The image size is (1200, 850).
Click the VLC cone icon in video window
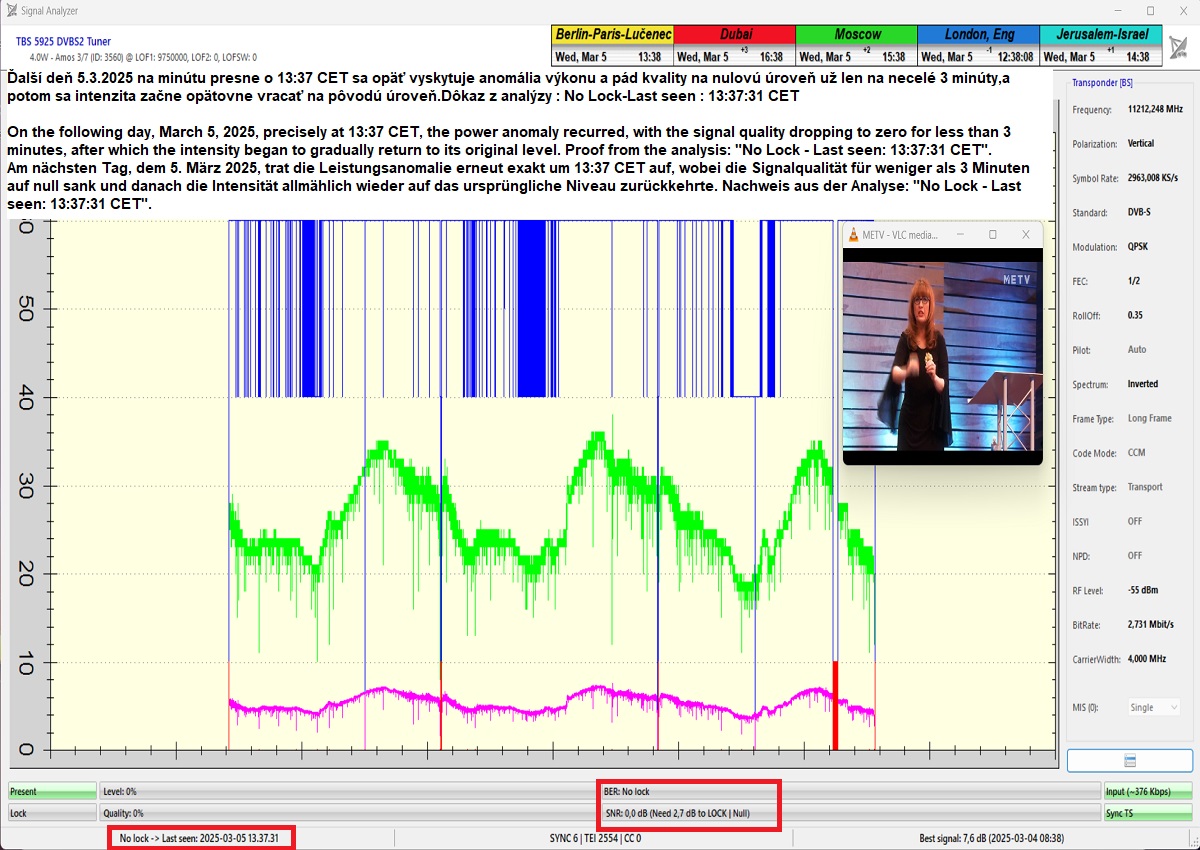click(852, 235)
